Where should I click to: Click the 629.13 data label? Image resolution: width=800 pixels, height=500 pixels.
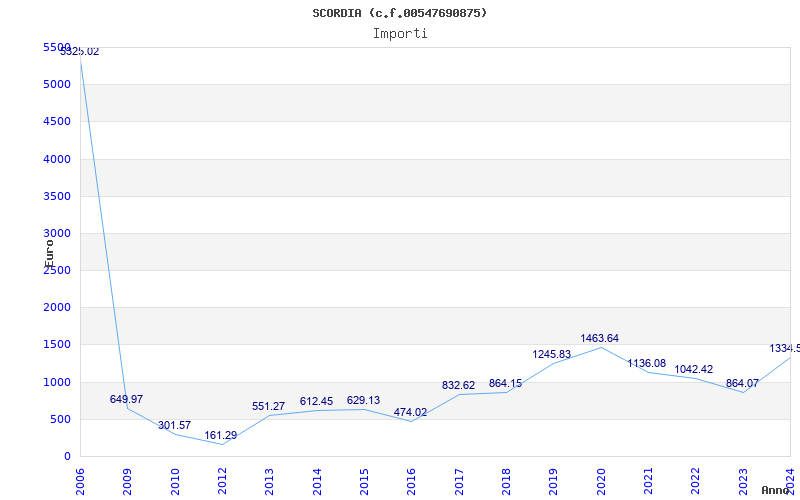coord(363,401)
